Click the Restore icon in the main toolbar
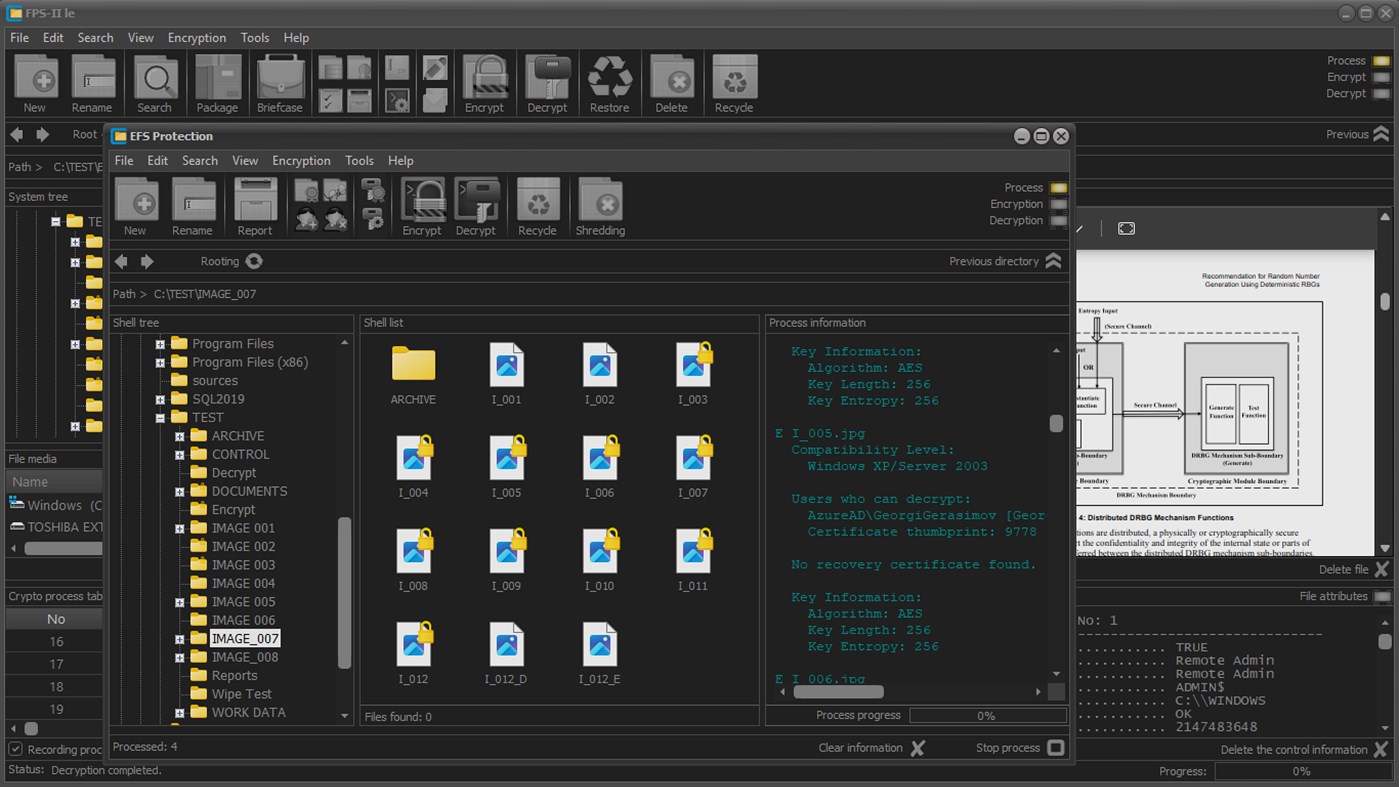This screenshot has width=1399, height=787. tap(610, 80)
